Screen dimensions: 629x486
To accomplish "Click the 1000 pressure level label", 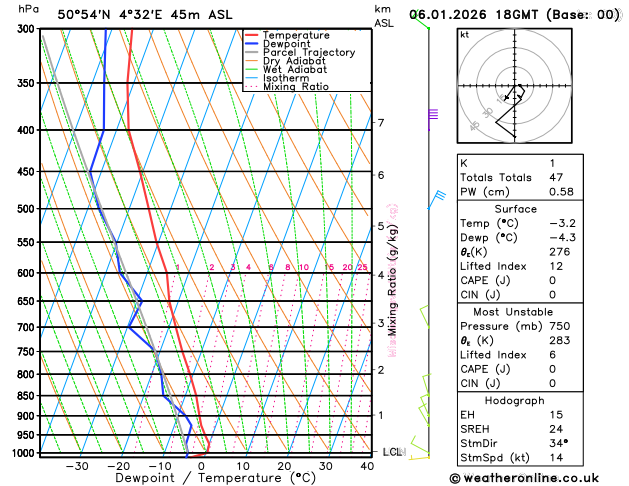I will (x=25, y=454).
